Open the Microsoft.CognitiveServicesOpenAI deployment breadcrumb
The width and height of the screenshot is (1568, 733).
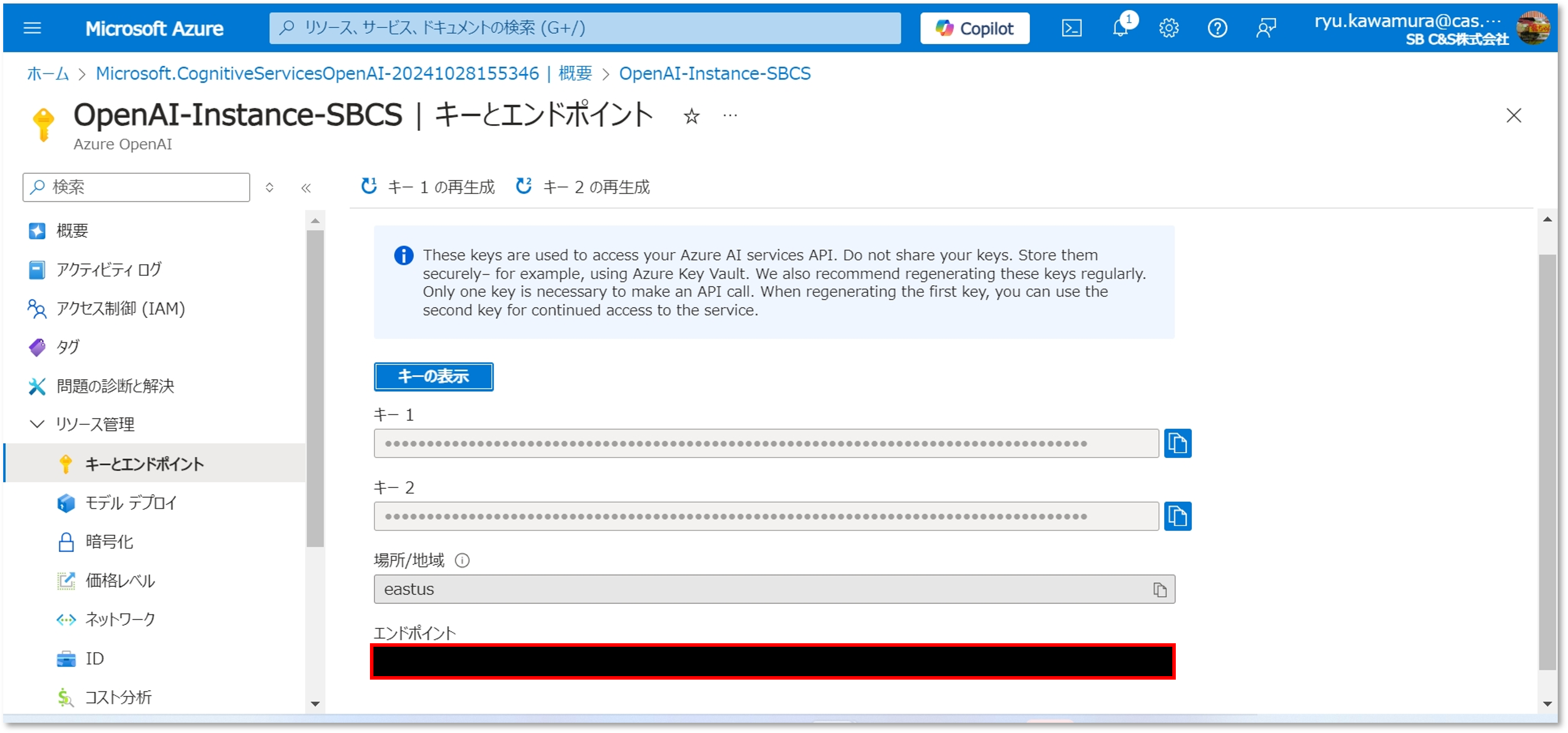tap(344, 74)
